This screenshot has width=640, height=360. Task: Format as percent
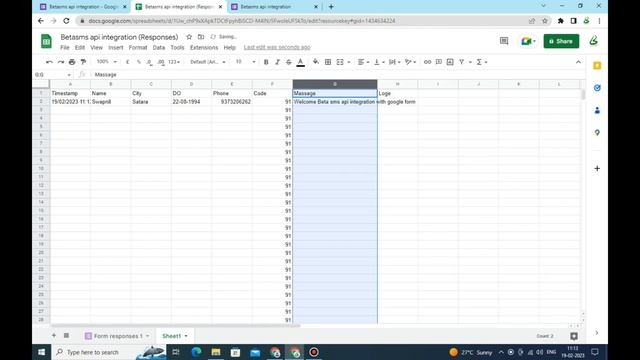[x=139, y=62]
